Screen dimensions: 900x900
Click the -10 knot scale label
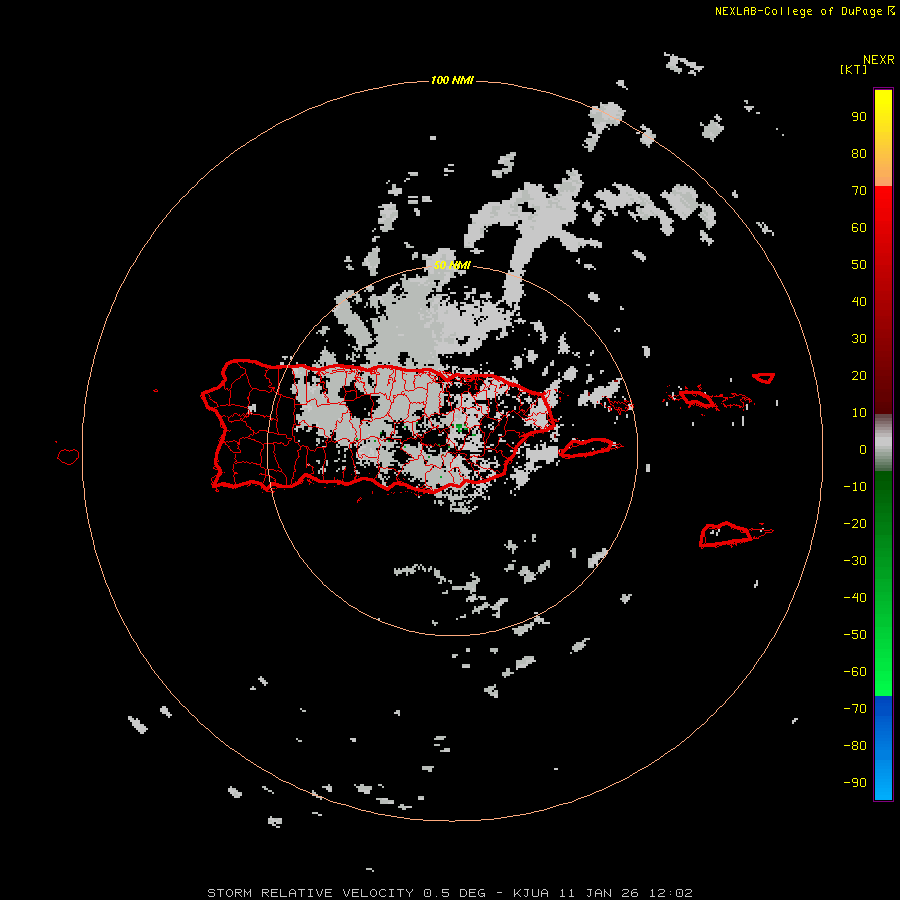[x=855, y=487]
